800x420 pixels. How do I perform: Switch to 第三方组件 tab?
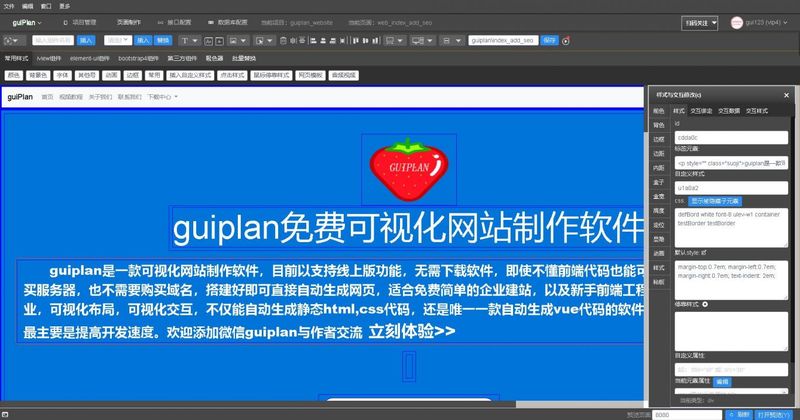[182, 59]
